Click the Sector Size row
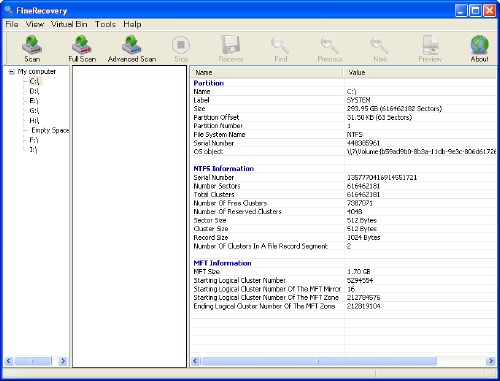This screenshot has width=500, height=381. click(x=343, y=220)
